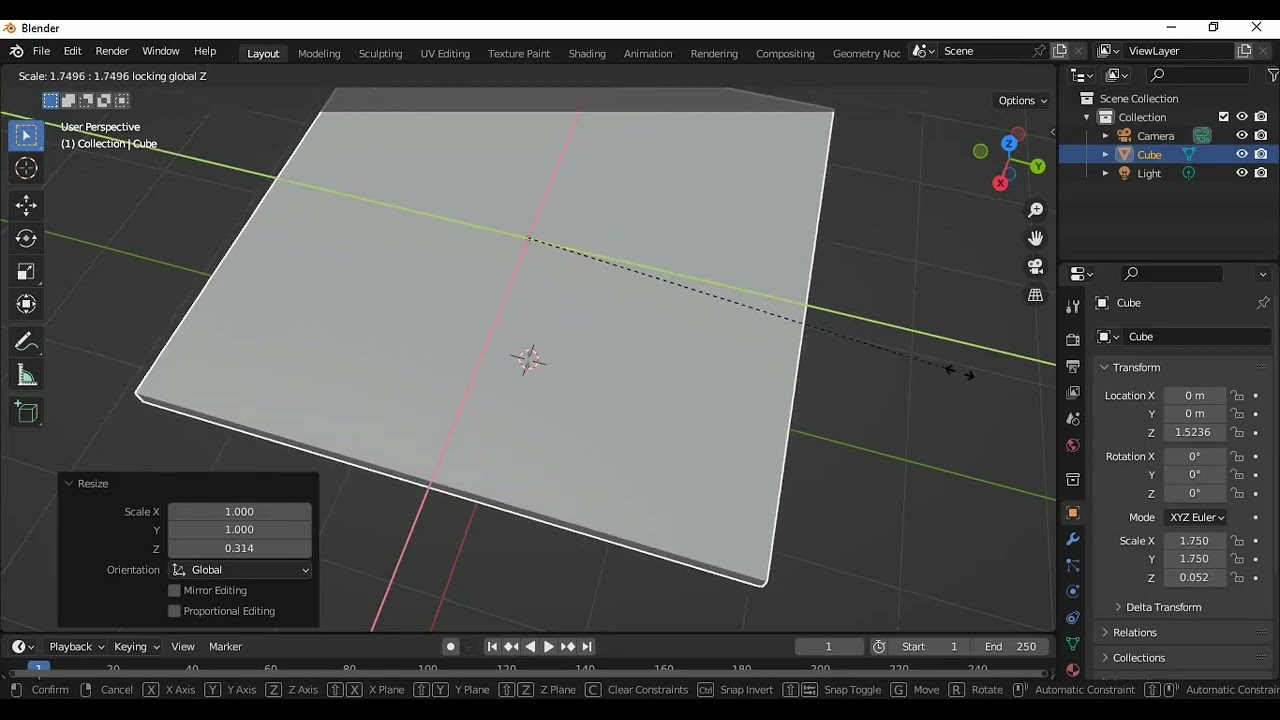Collapse the Transform panel
Screen dimensions: 1280x720
[1137, 367]
